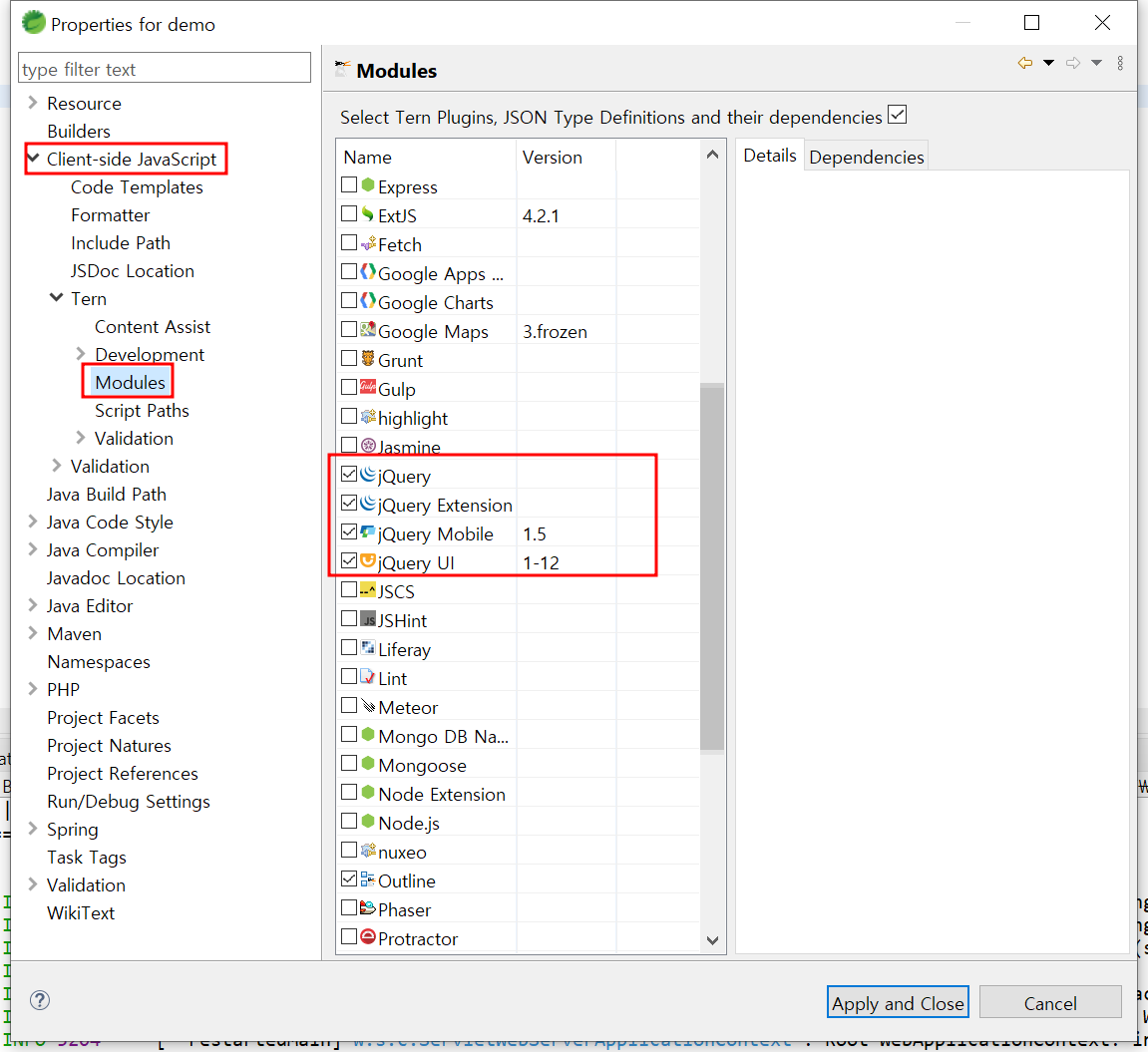Uncheck the Outline module checkbox
Screen dimensions: 1148x1052
pyautogui.click(x=349, y=879)
